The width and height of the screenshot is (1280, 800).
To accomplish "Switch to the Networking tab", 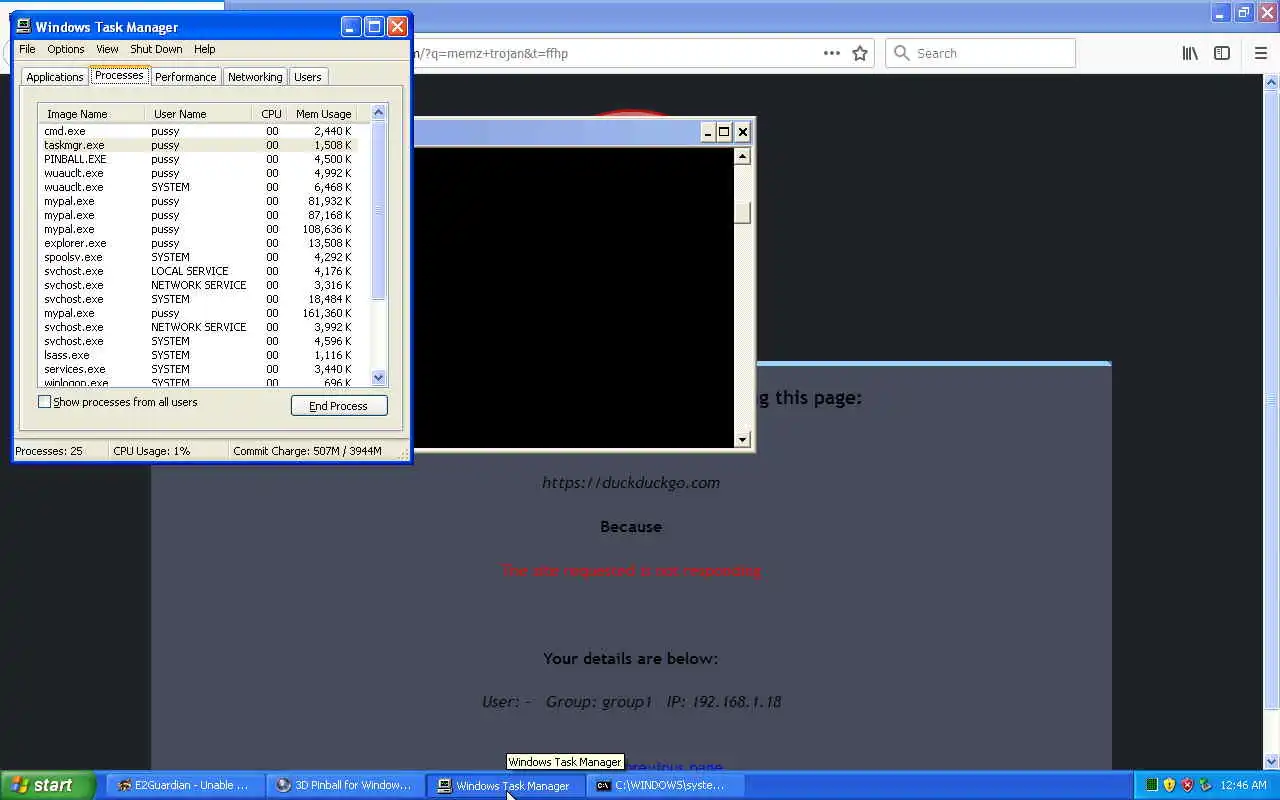I will click(x=255, y=77).
